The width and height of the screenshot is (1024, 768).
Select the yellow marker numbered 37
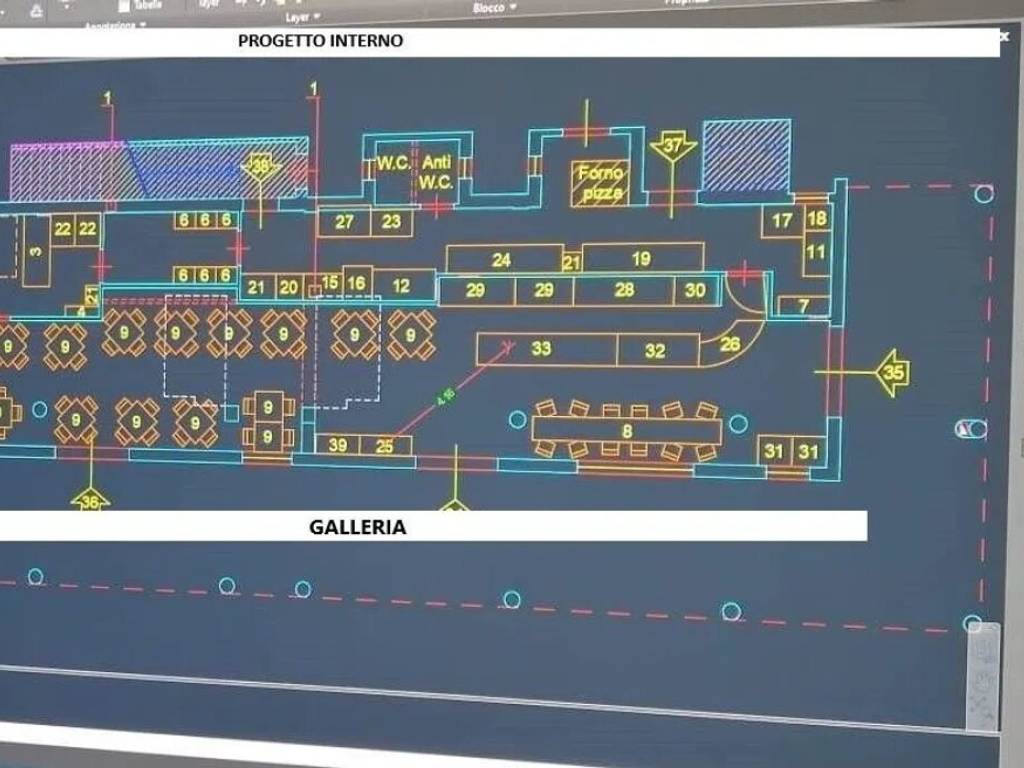click(x=673, y=147)
